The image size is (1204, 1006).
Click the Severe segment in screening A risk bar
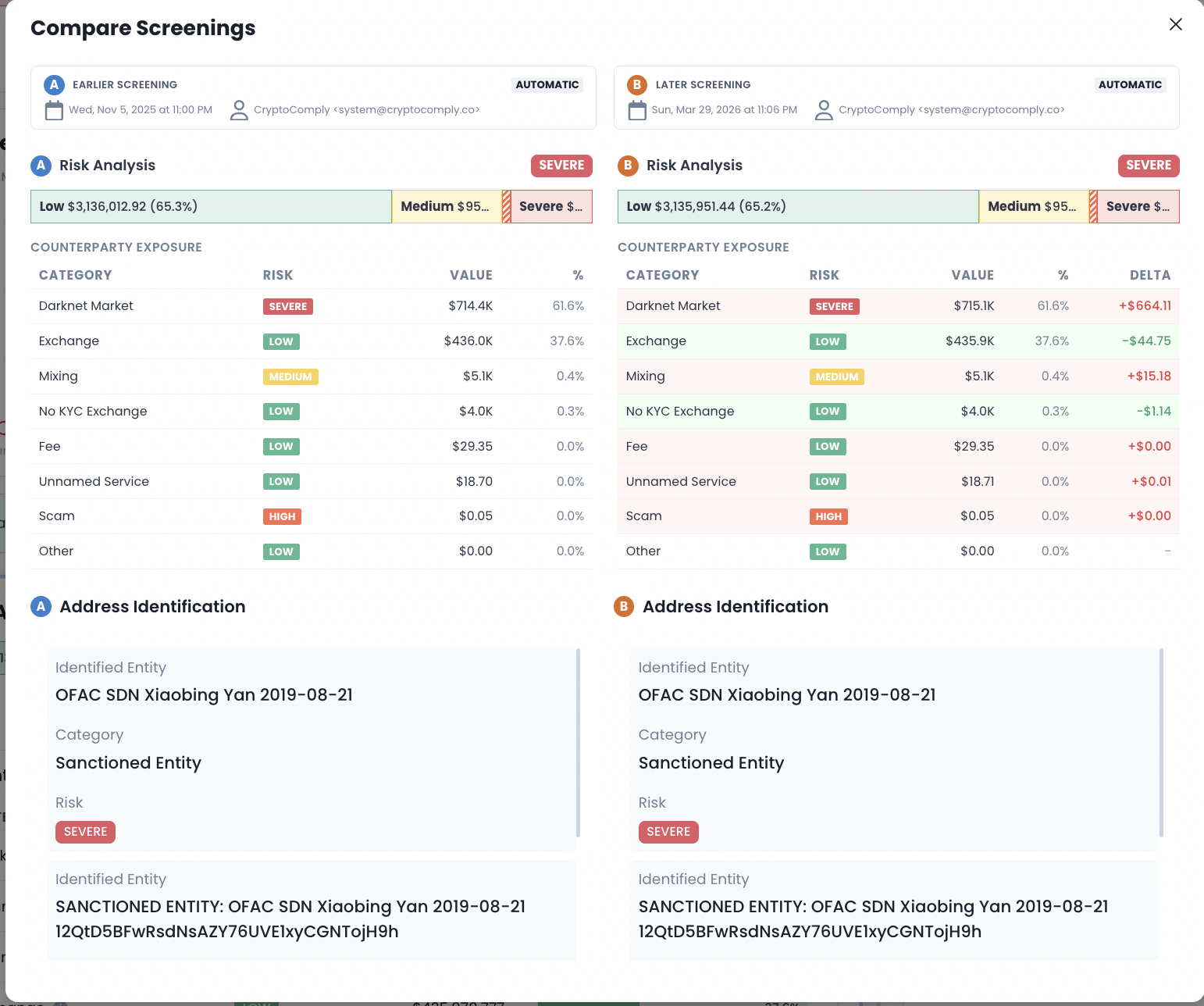pyautogui.click(x=551, y=207)
